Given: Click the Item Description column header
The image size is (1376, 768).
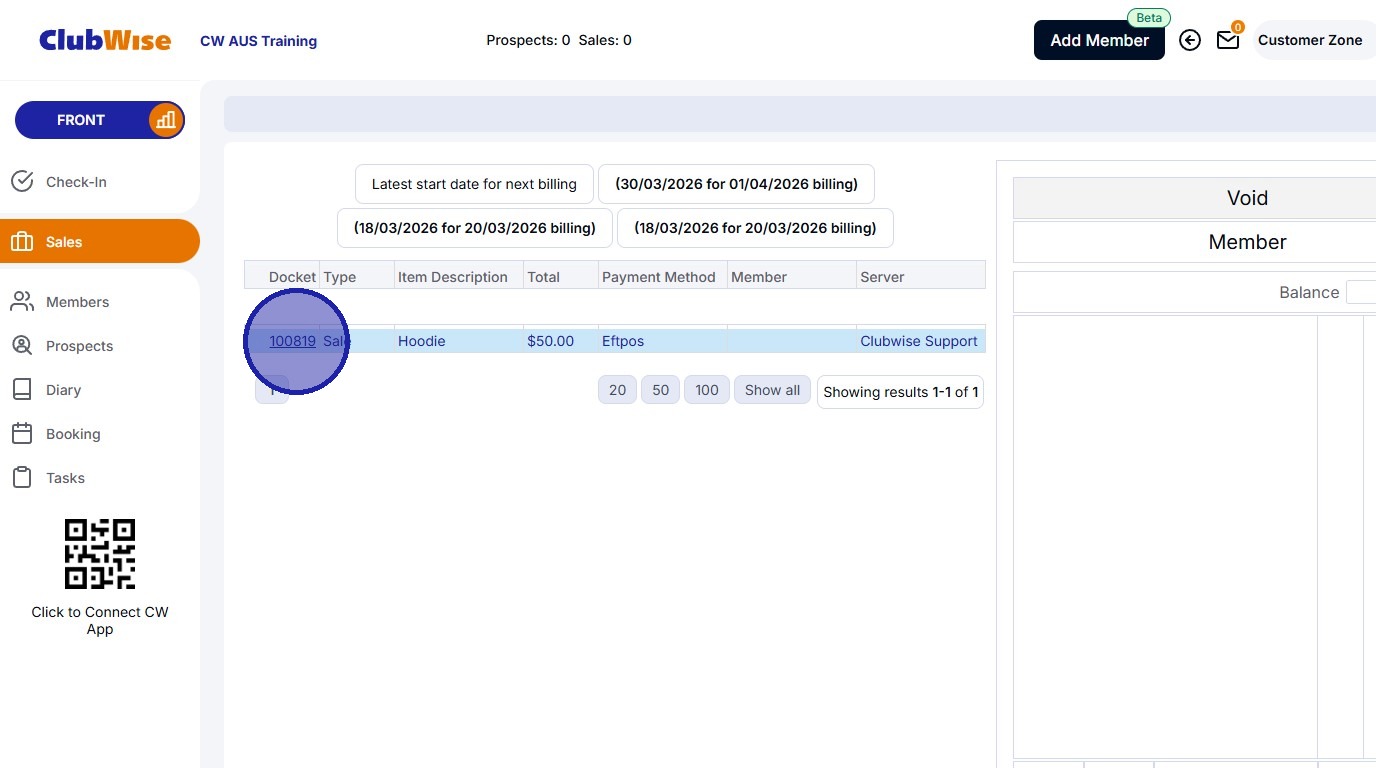Looking at the screenshot, I should (458, 277).
